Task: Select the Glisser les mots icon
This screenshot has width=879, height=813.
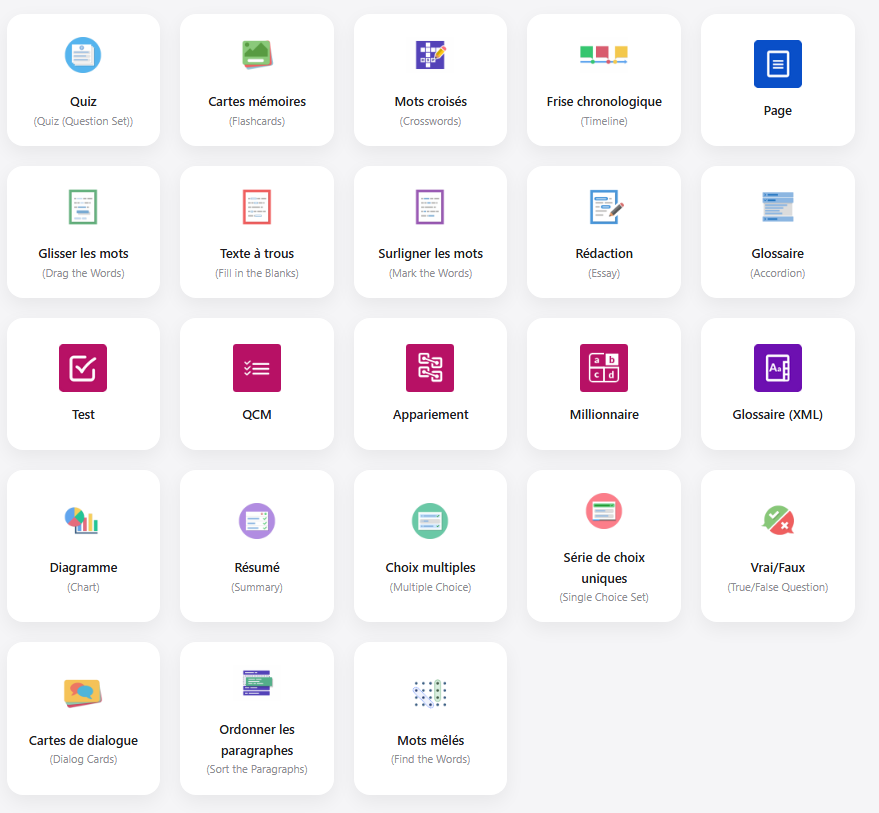Action: point(83,207)
